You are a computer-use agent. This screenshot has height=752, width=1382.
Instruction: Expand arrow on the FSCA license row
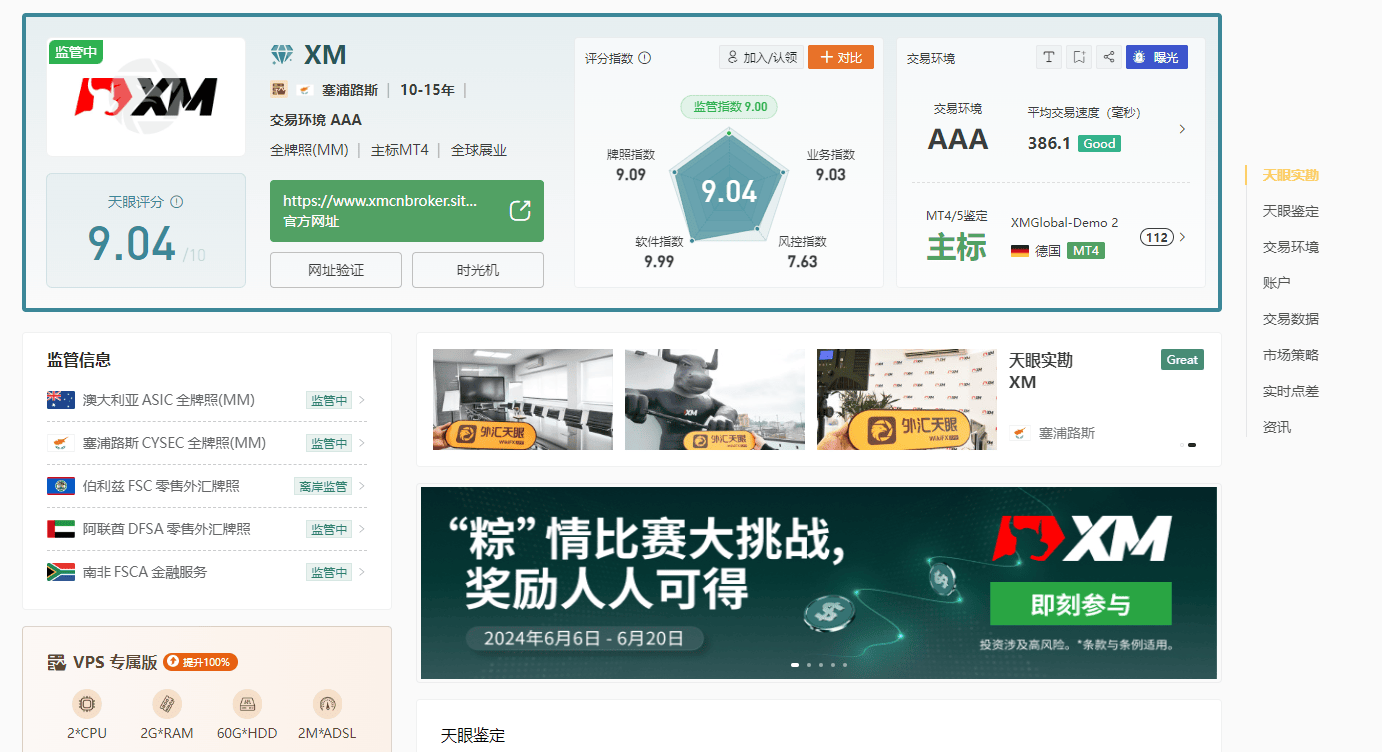click(x=362, y=572)
